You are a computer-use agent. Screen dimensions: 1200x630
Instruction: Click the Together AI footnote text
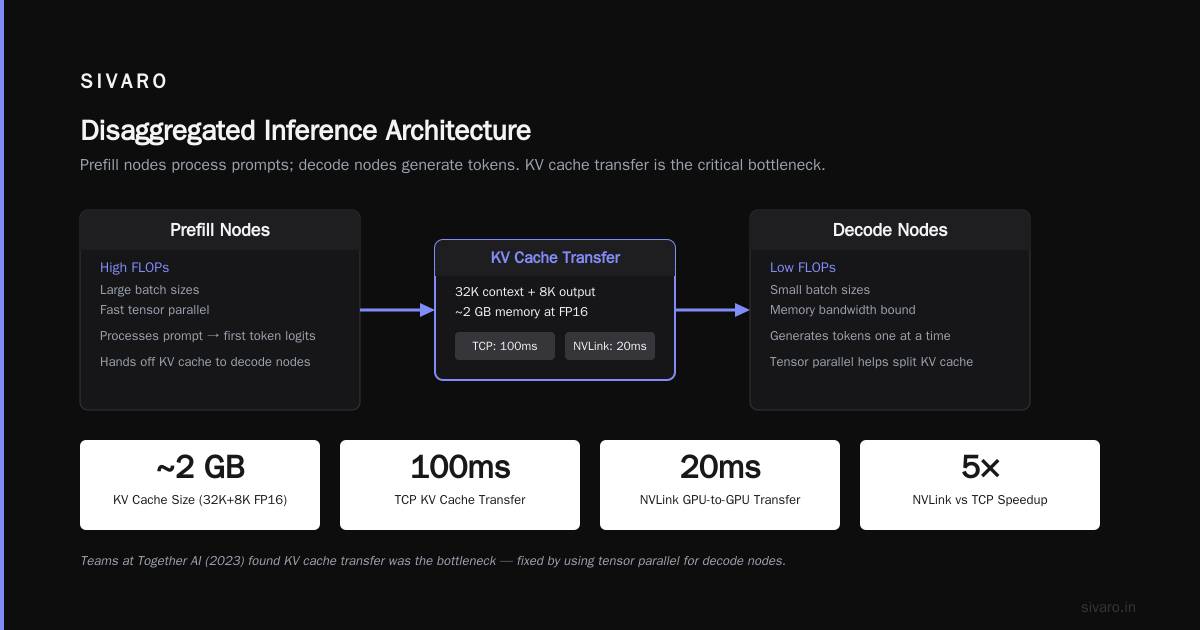click(x=433, y=561)
